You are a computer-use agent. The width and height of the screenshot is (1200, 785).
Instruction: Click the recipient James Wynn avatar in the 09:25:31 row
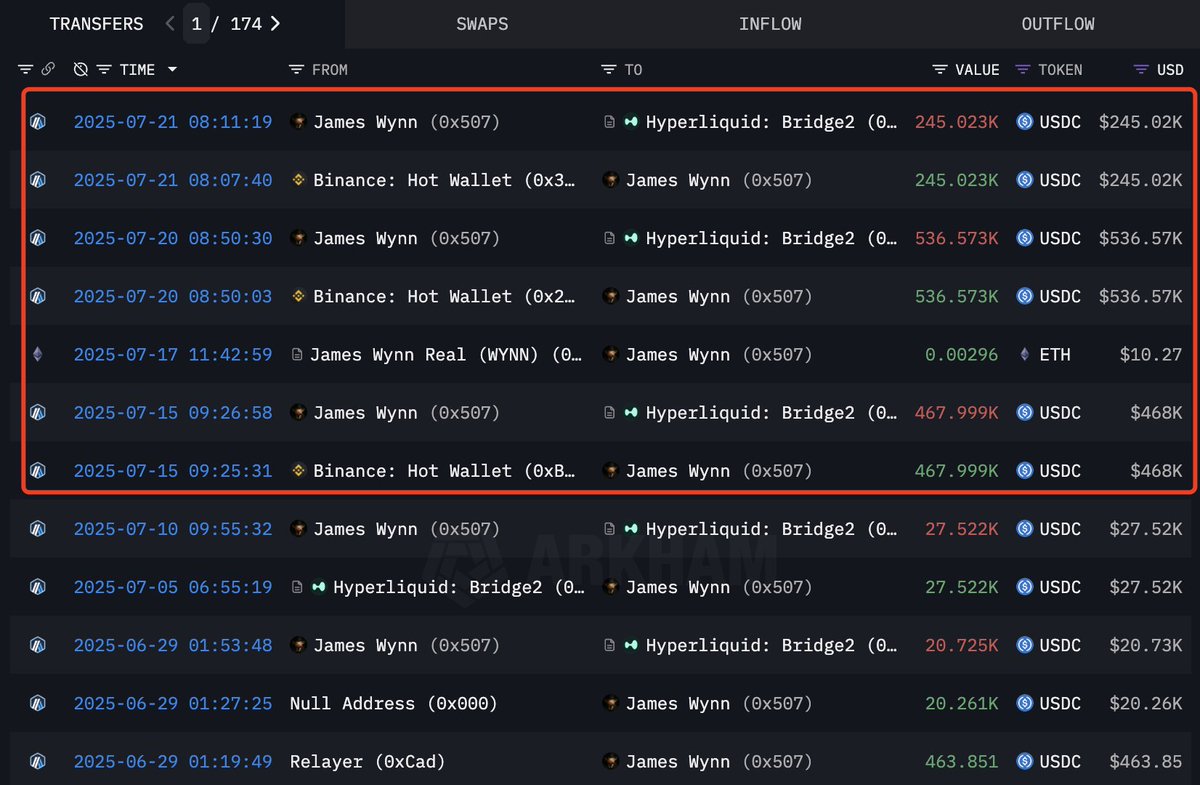610,470
